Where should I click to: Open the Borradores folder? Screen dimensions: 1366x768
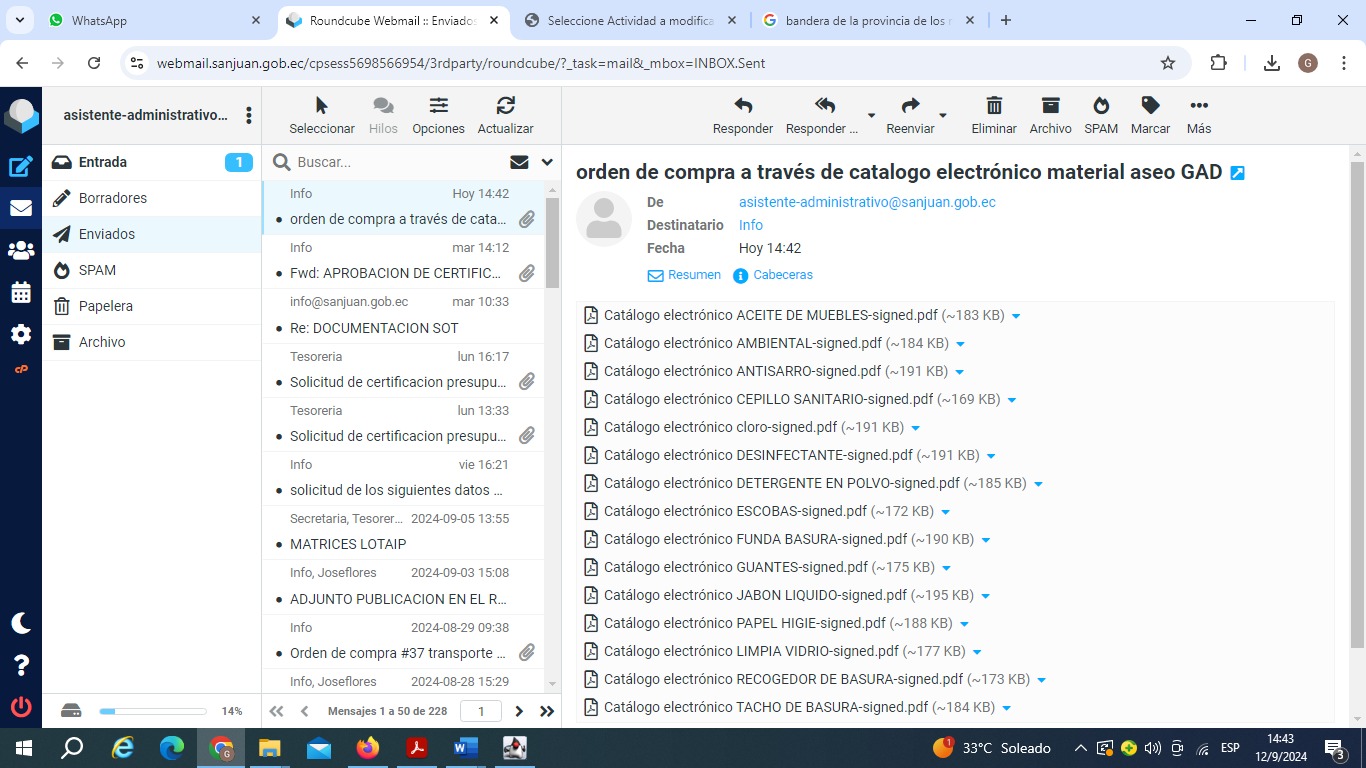pos(113,198)
